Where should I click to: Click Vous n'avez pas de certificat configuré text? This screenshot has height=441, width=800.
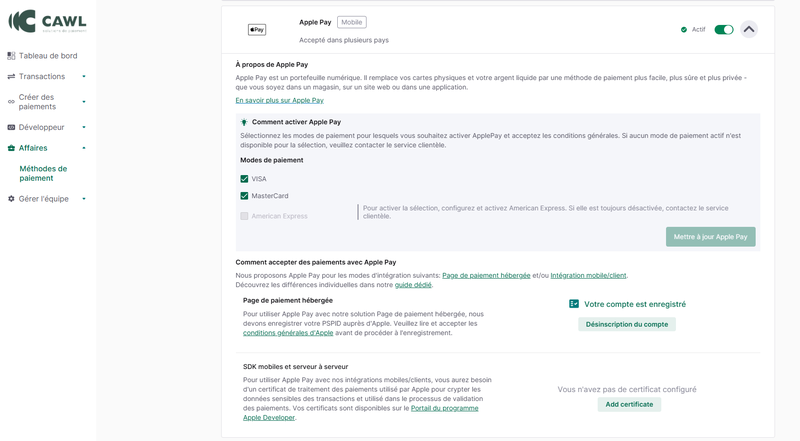point(627,389)
